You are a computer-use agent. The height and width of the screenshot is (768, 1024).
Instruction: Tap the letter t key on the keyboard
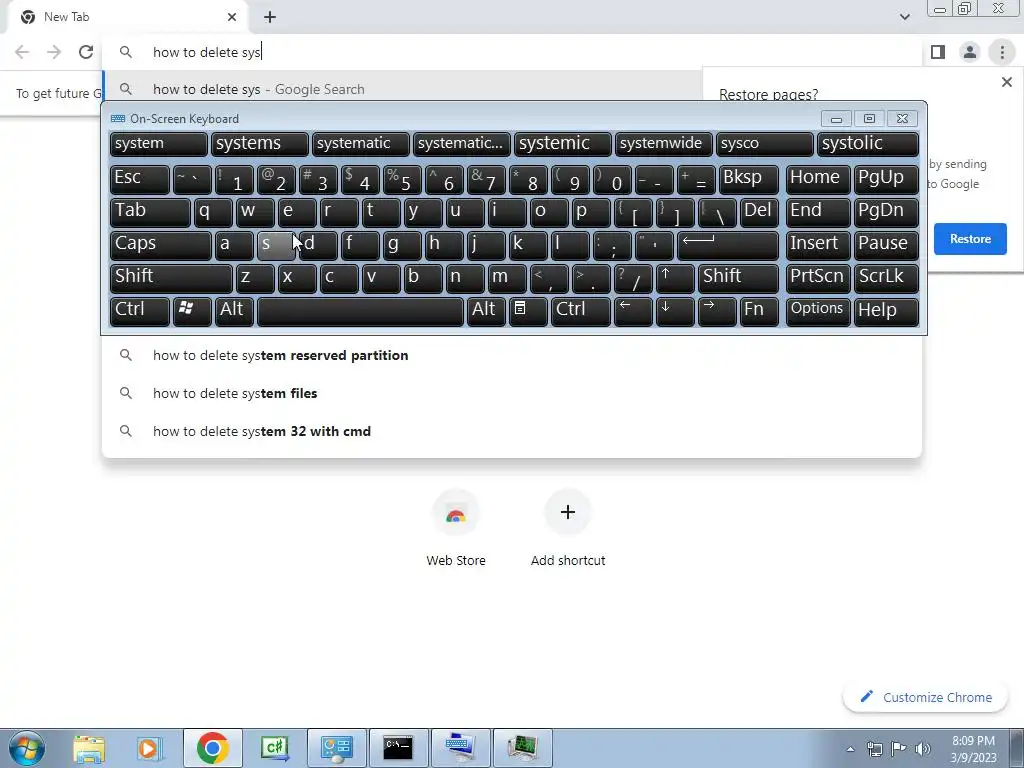(x=381, y=212)
